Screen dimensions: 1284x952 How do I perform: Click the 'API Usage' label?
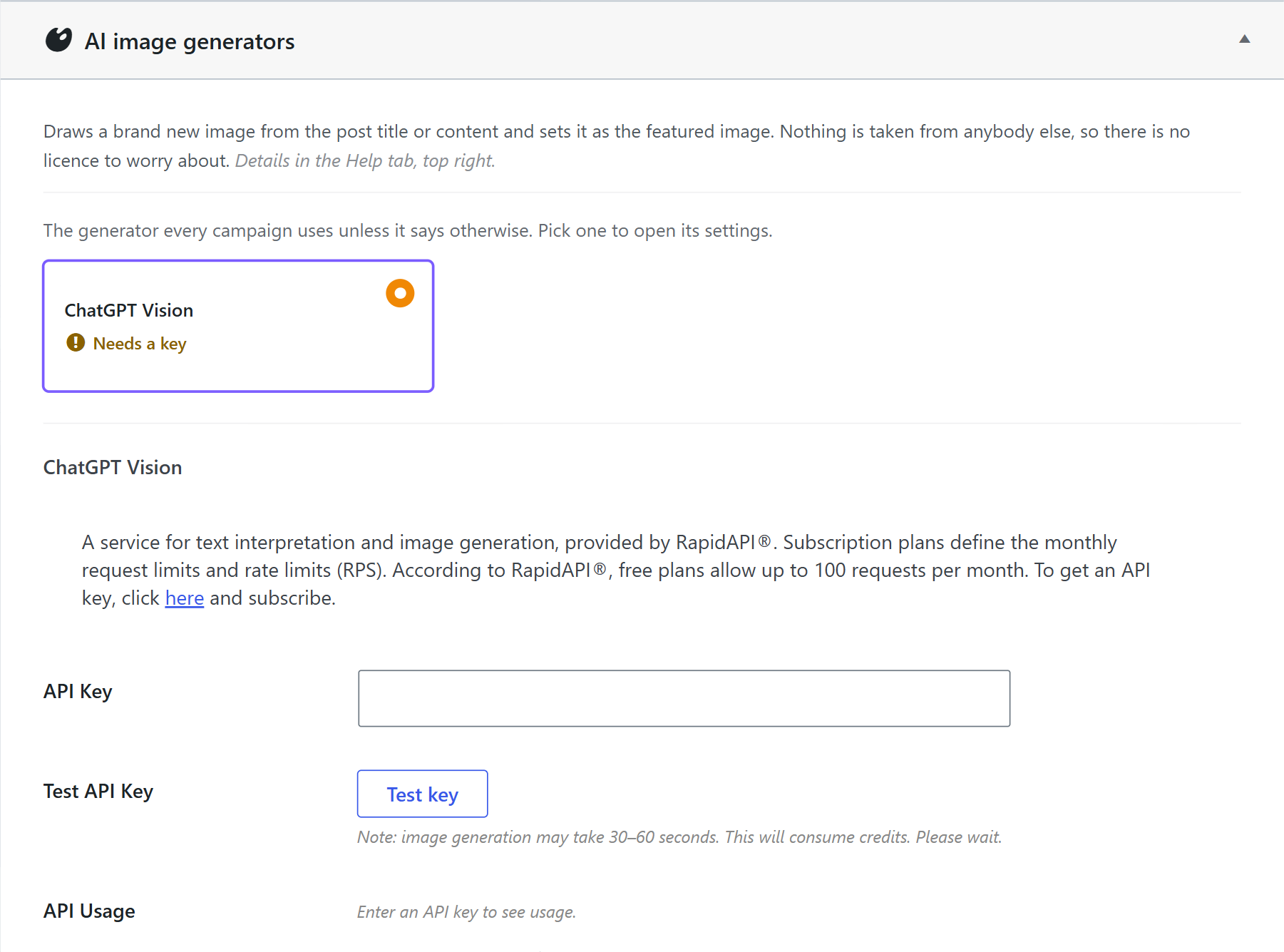[x=89, y=911]
